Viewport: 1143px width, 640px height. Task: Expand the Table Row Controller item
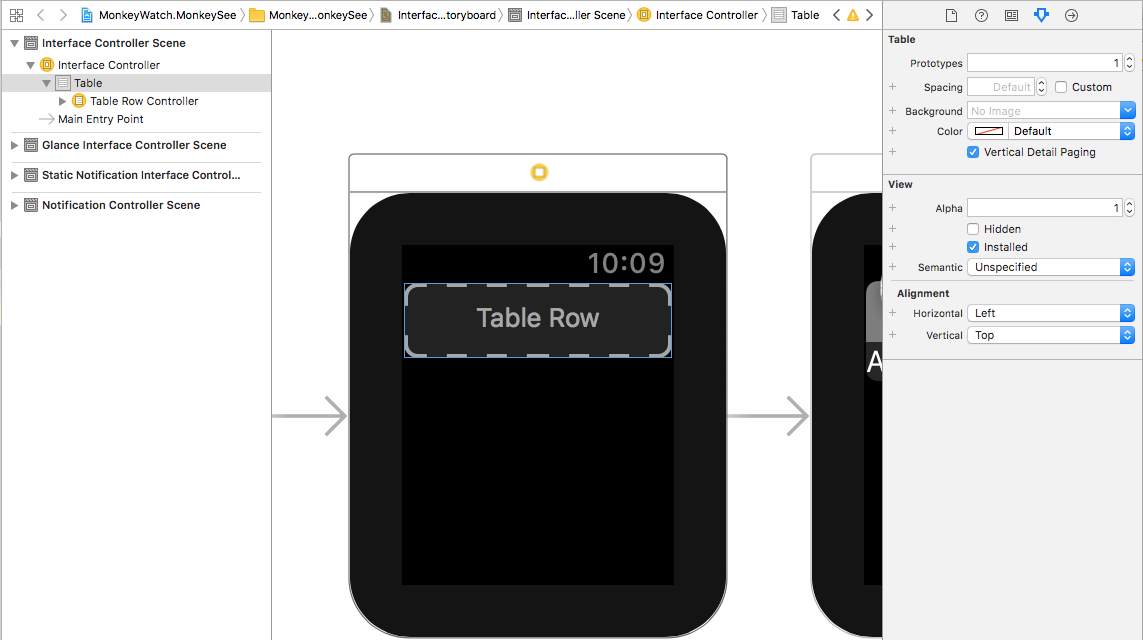[x=62, y=101]
